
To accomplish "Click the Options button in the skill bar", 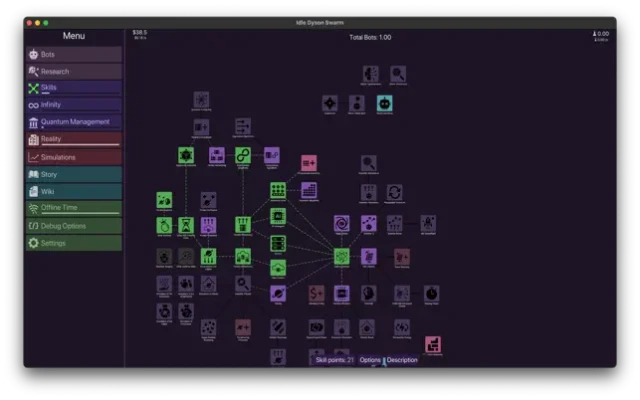I will (370, 360).
